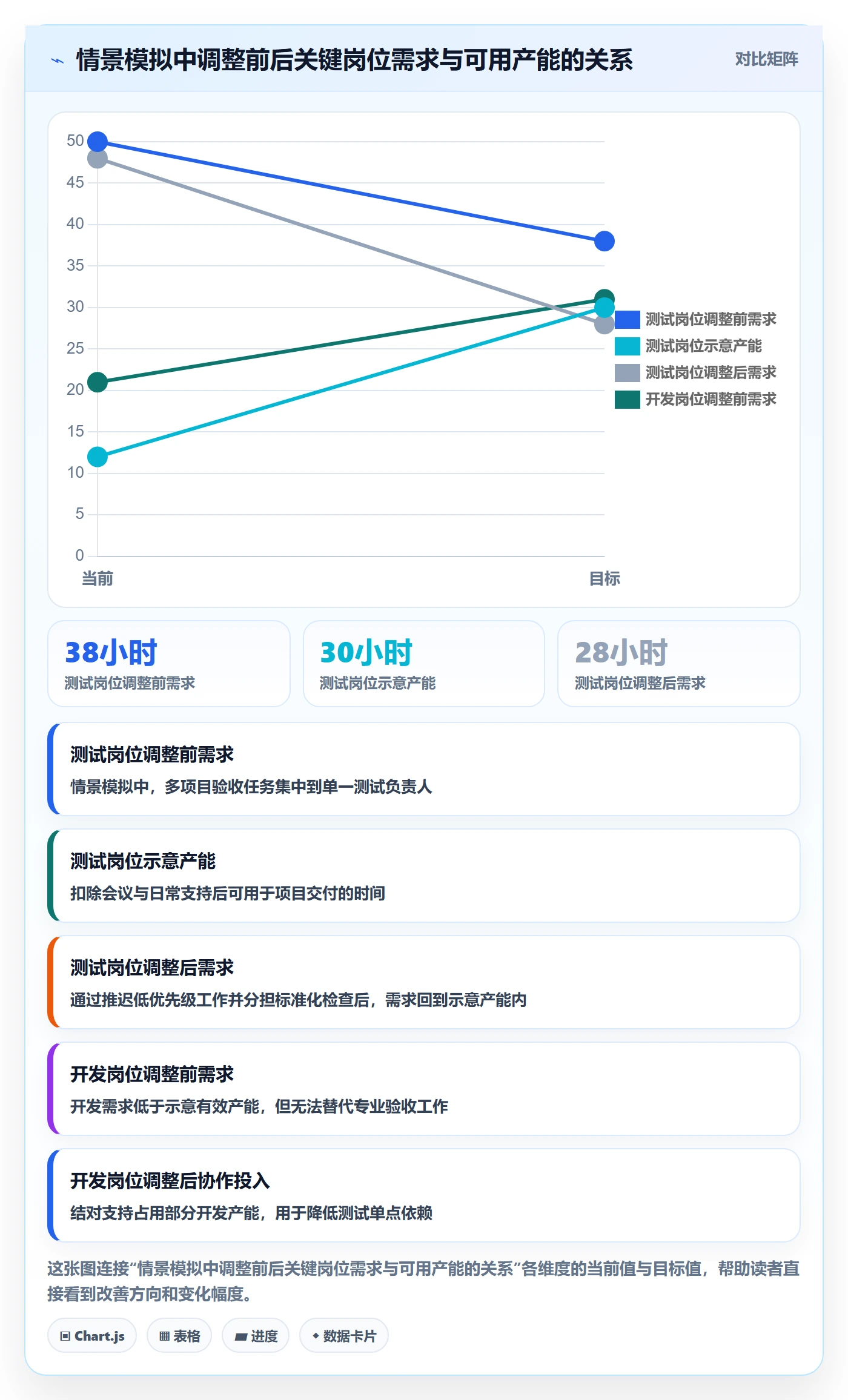Click gray data point at 48 on 当前
Screen dimensions: 848x1400
click(98, 159)
